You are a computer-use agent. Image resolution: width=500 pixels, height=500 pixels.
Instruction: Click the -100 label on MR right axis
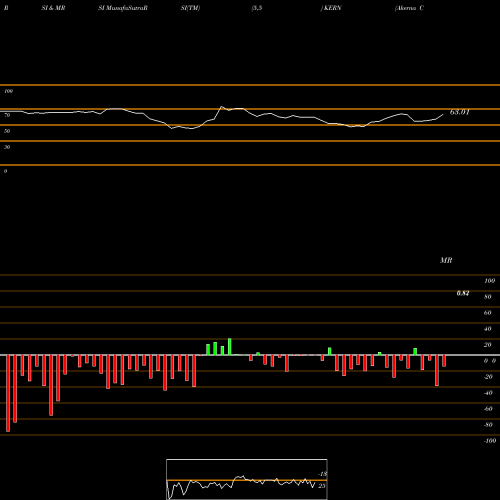pos(490,441)
